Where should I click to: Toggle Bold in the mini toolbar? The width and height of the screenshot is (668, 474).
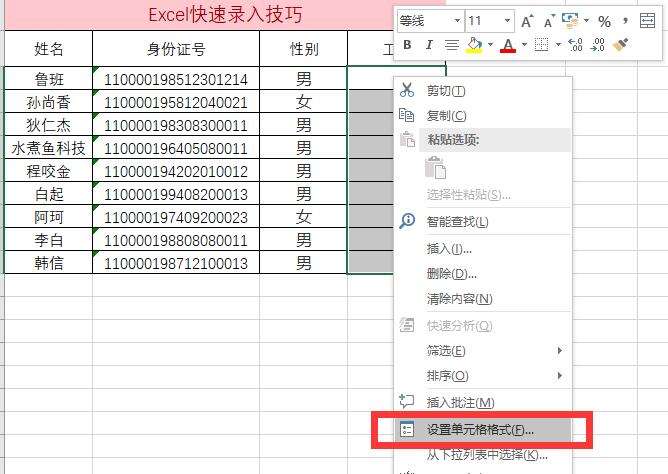407,45
